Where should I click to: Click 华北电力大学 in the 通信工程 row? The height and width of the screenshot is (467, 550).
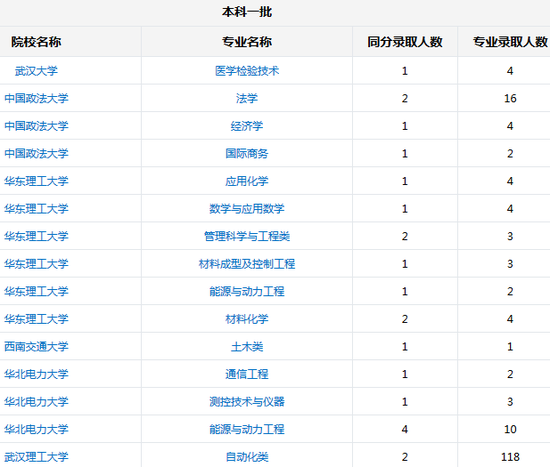pos(36,374)
